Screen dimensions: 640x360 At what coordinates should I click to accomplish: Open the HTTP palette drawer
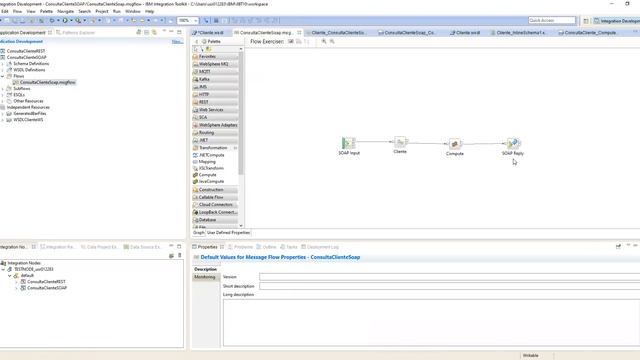click(x=215, y=94)
